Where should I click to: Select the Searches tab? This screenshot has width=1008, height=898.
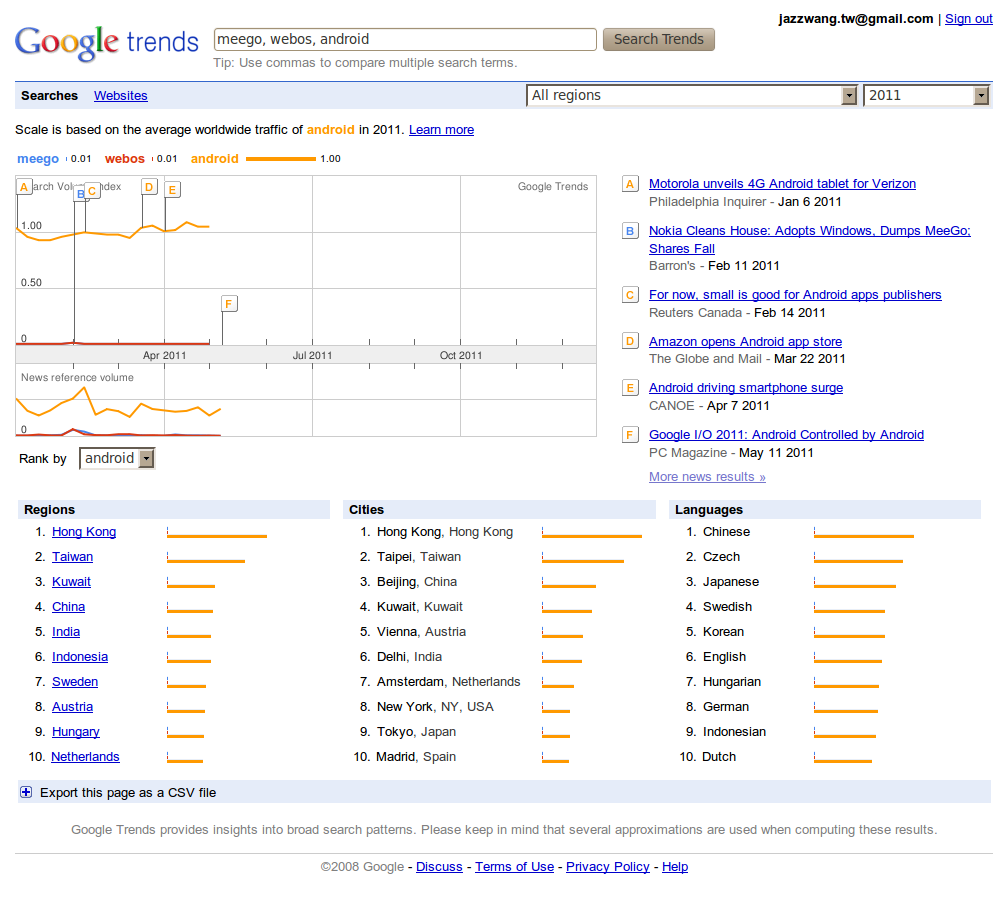[50, 96]
